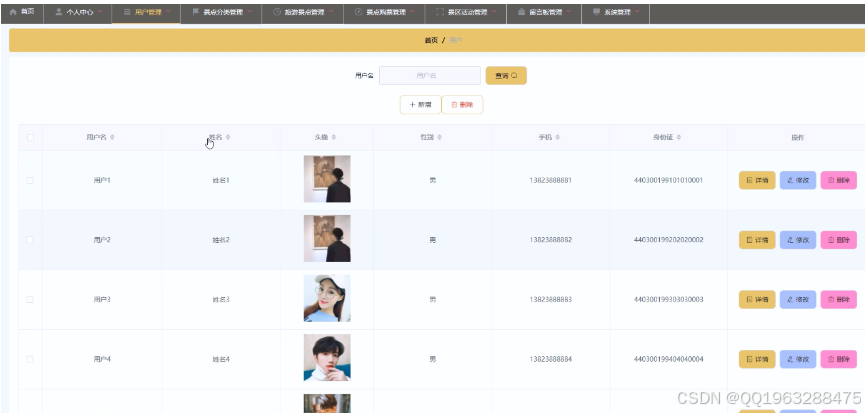Click the 删除 button above the table
This screenshot has width=865, height=413.
coord(462,105)
